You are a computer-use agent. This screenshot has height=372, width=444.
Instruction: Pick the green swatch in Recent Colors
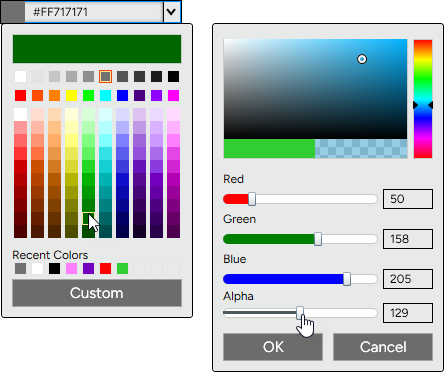click(x=122, y=268)
